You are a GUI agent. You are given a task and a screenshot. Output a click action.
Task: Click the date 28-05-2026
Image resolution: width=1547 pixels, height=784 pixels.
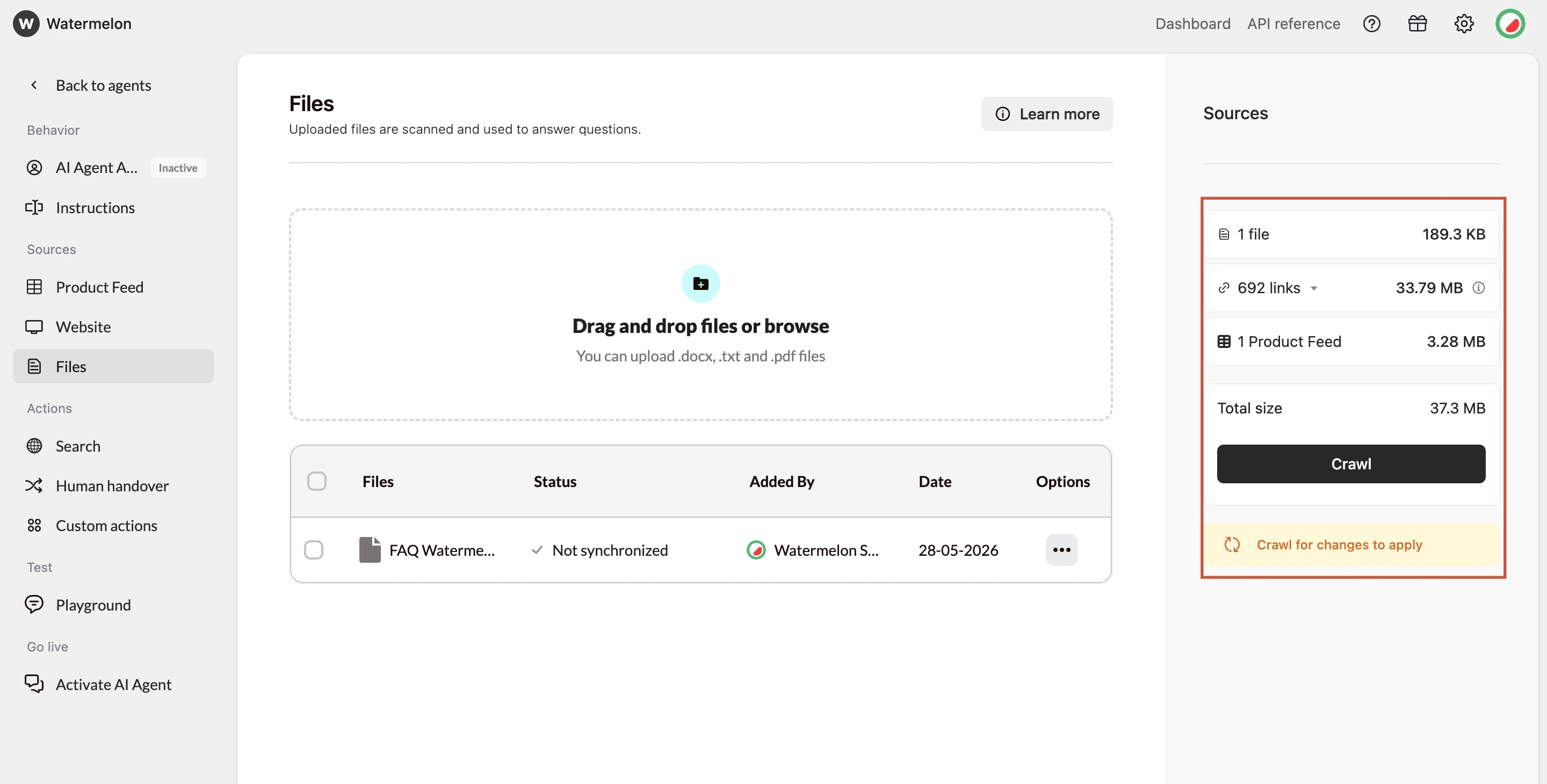[x=958, y=550]
